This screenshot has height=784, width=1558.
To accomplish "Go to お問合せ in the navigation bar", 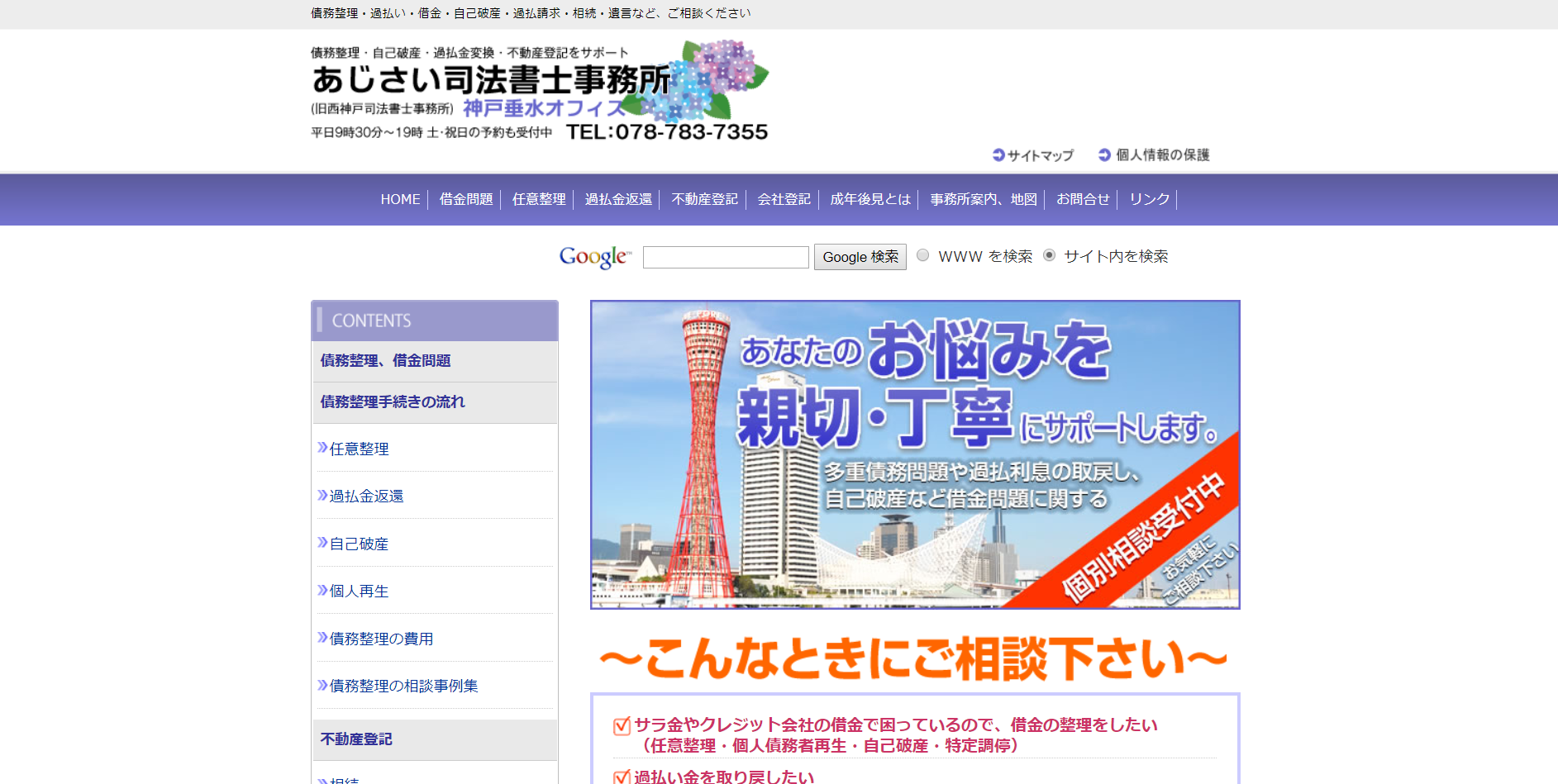I will tap(1083, 199).
